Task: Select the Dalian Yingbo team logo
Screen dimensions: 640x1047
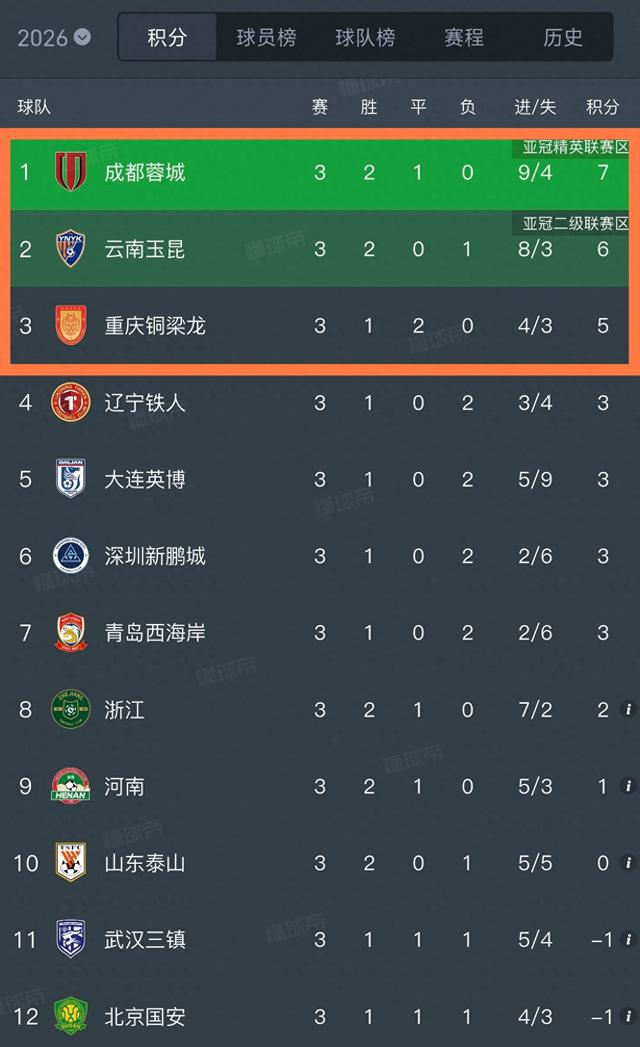Action: pyautogui.click(x=70, y=479)
